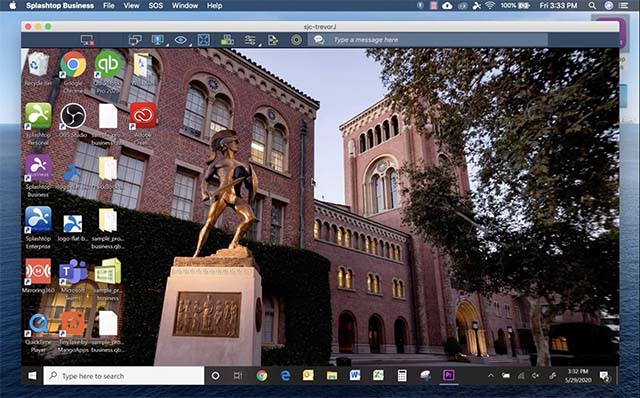Switch to Premiere Pro in the taskbar
The width and height of the screenshot is (640, 398).
[449, 375]
